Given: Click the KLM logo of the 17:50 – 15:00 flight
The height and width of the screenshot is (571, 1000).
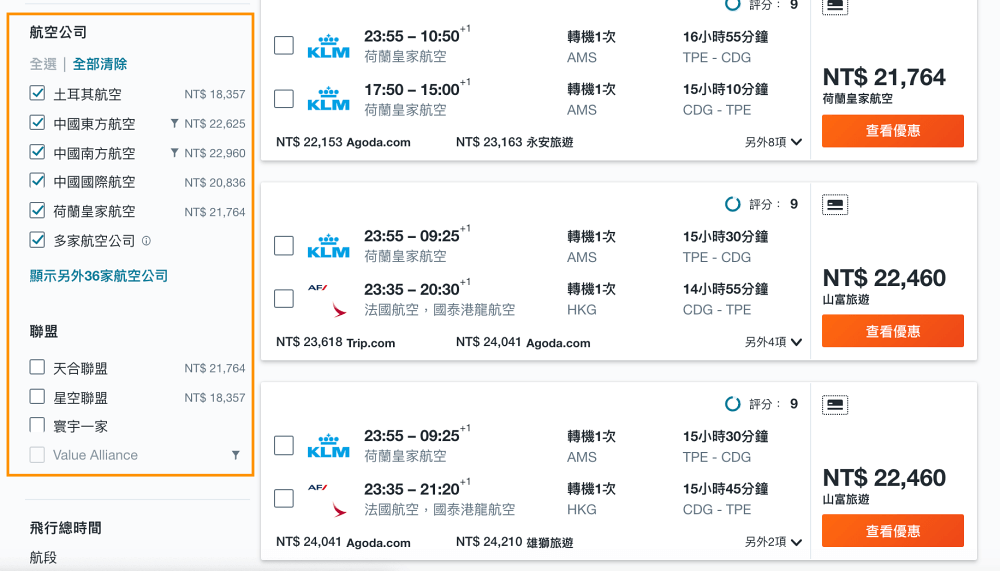Looking at the screenshot, I should (x=328, y=99).
